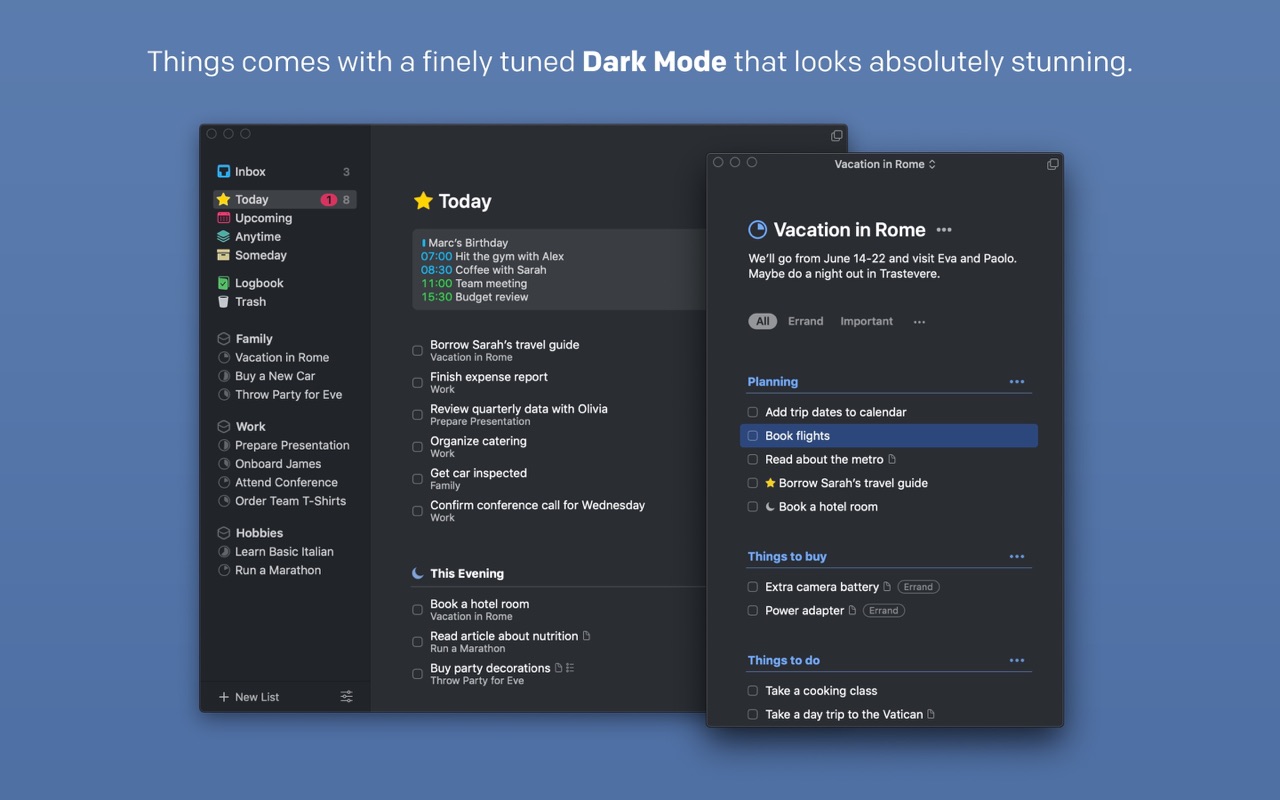The width and height of the screenshot is (1280, 800).
Task: Filter by Errand tag
Action: pos(806,322)
